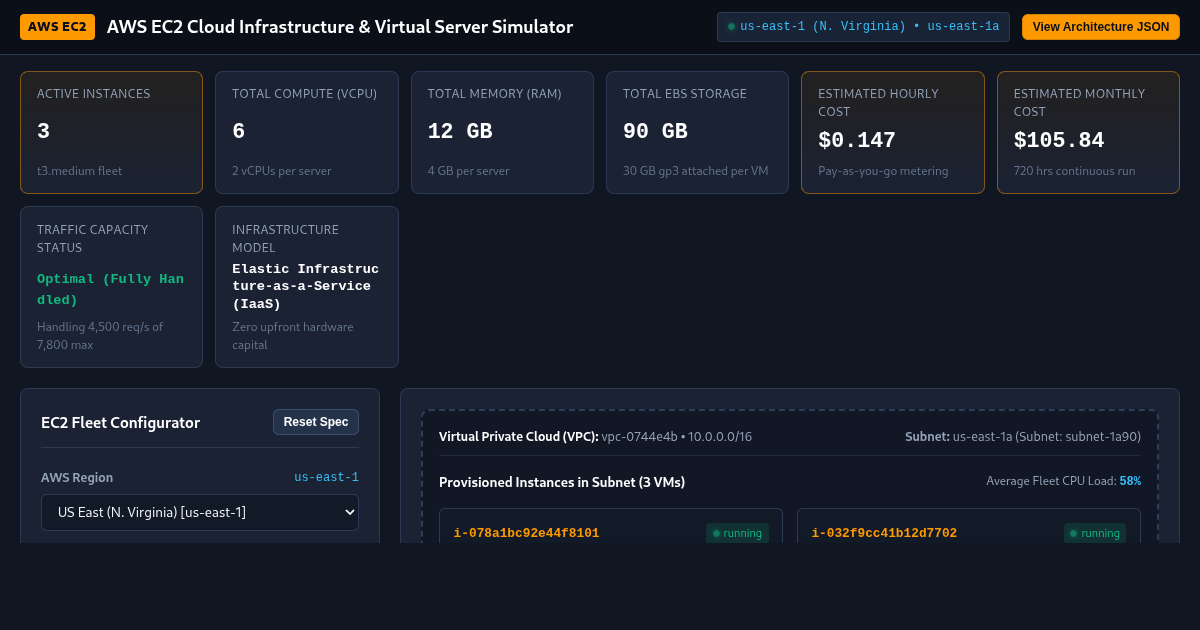Click the Pay-as-you-go metering note
Viewport: 1200px width, 630px height.
point(883,171)
